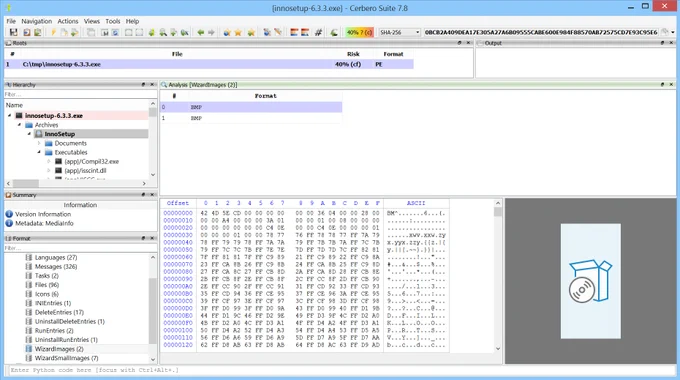Select UninstallDeleteEntries (1) in Format list

[x=69, y=321]
